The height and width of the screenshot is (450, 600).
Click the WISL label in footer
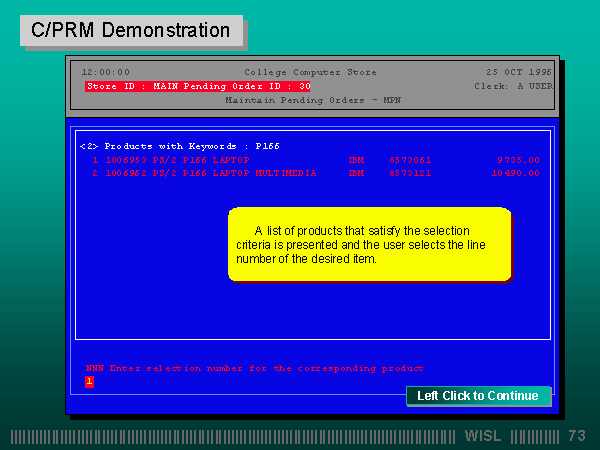[485, 437]
